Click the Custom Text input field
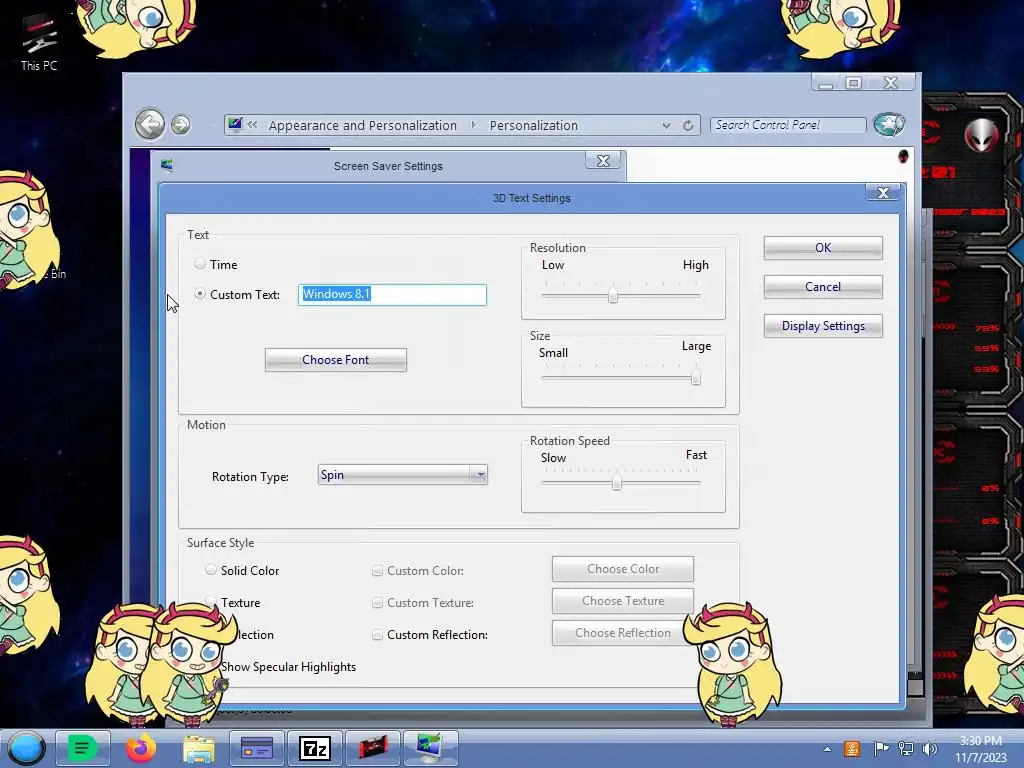1024x768 pixels. (x=392, y=295)
